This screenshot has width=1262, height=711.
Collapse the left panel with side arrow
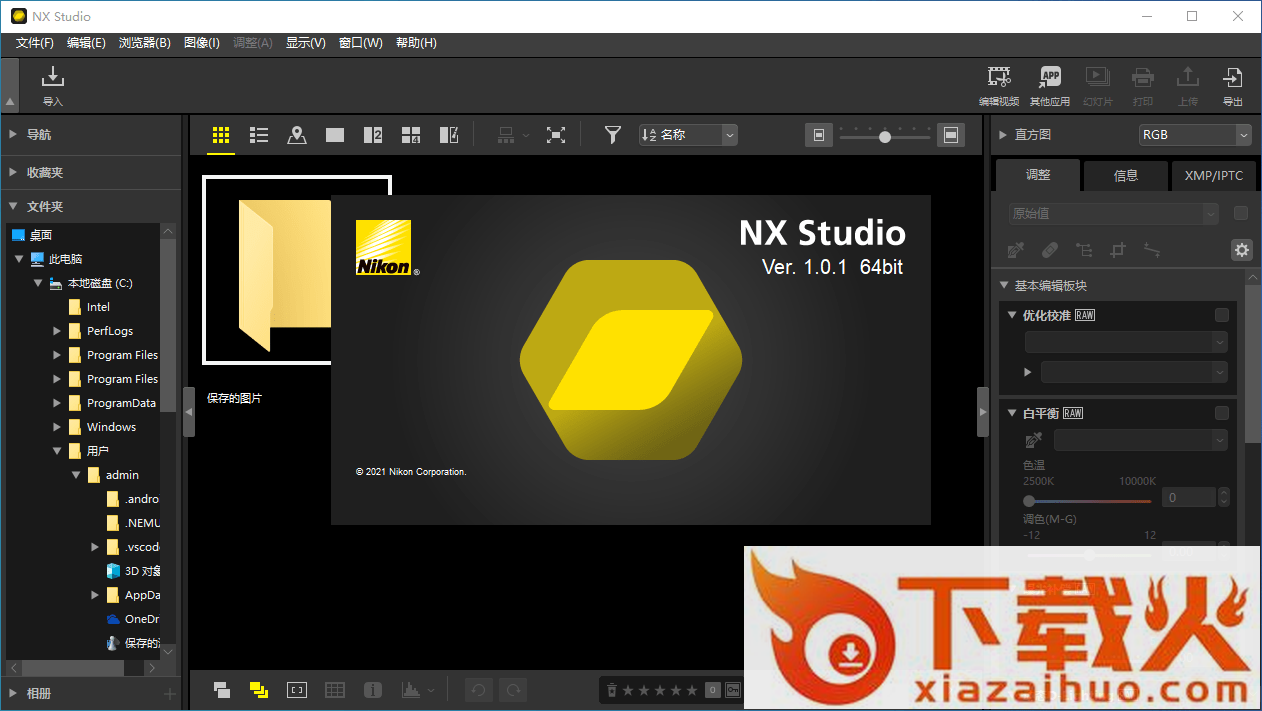click(189, 412)
